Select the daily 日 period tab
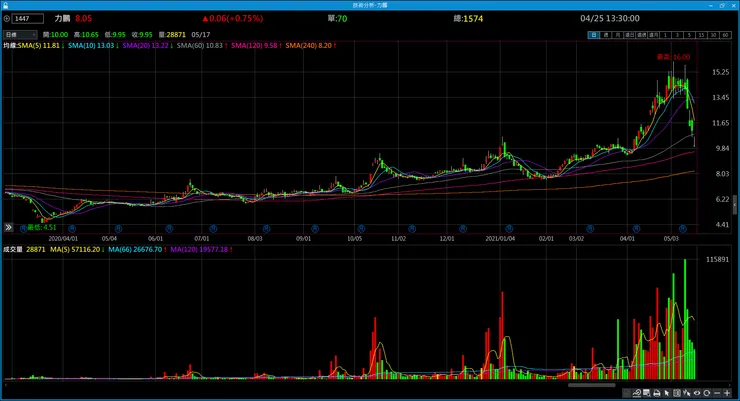 594,35
